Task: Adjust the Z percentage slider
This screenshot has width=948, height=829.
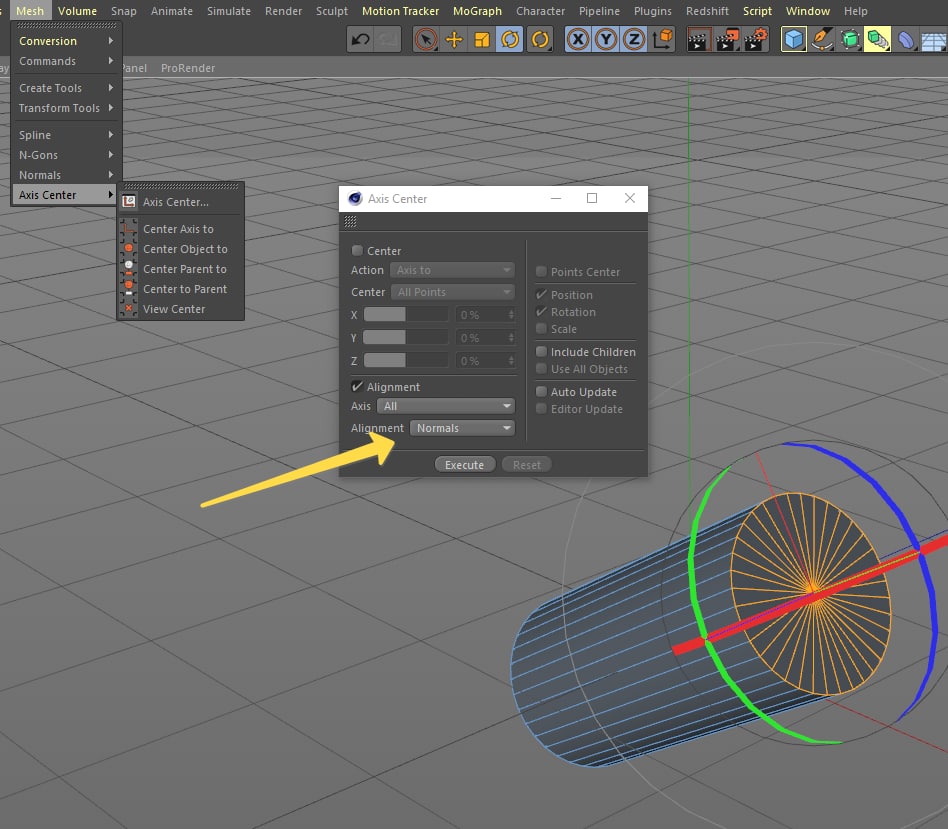Action: click(x=406, y=360)
